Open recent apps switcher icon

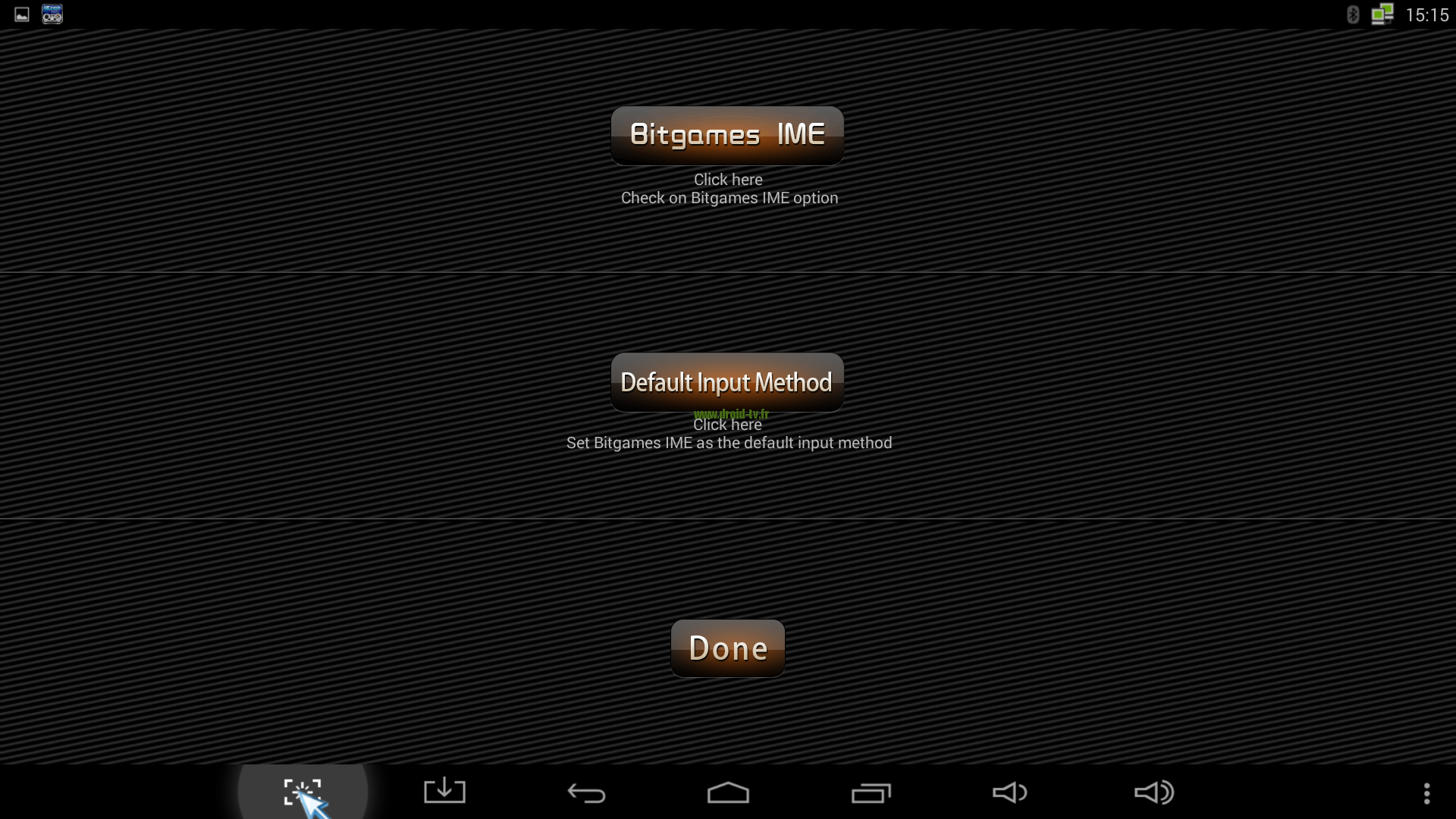click(x=873, y=791)
